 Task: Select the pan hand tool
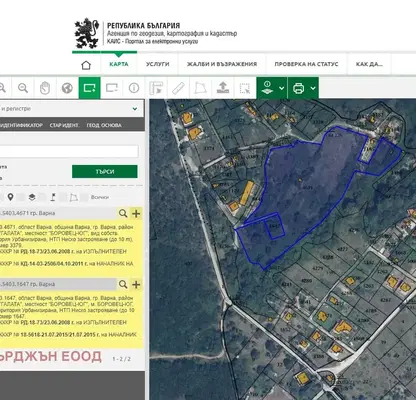[x=45, y=88]
